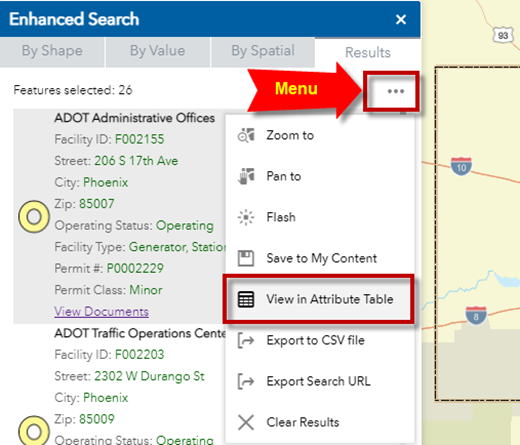This screenshot has width=520, height=445.
Task: Click the Pan to hand icon
Action: tap(246, 176)
